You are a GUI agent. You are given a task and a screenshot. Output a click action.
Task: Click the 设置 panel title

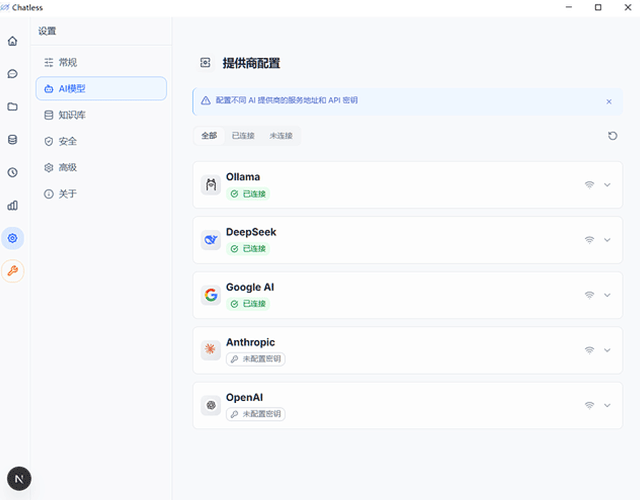[47, 31]
